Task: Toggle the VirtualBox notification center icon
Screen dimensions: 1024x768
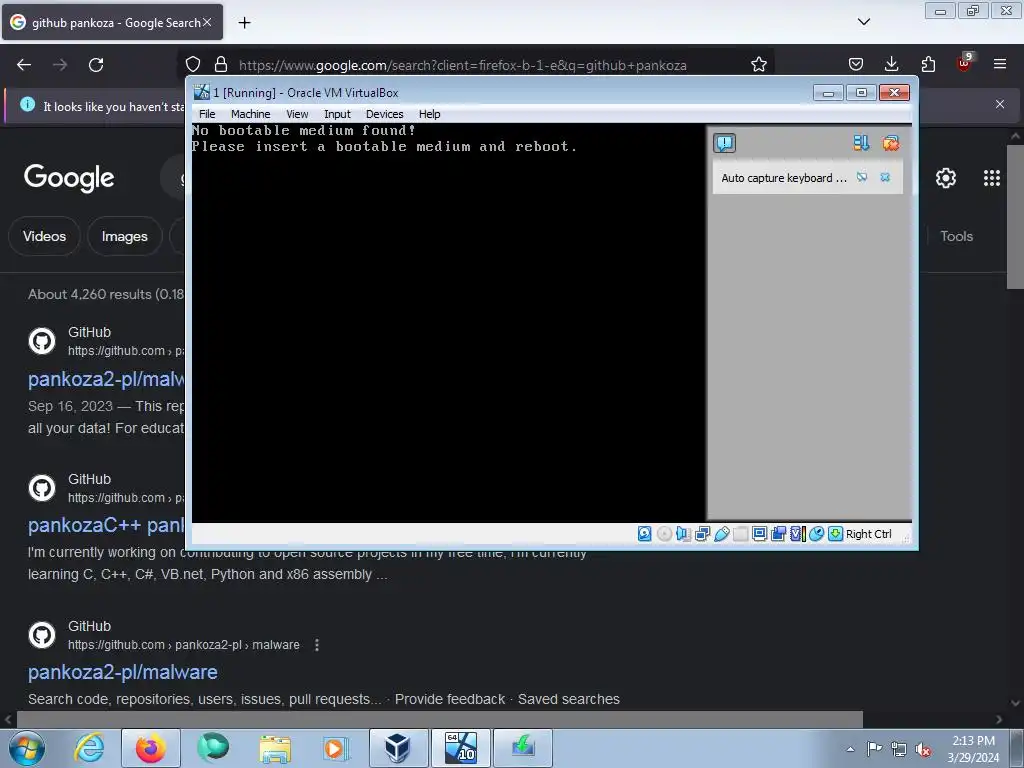Action: [x=724, y=143]
